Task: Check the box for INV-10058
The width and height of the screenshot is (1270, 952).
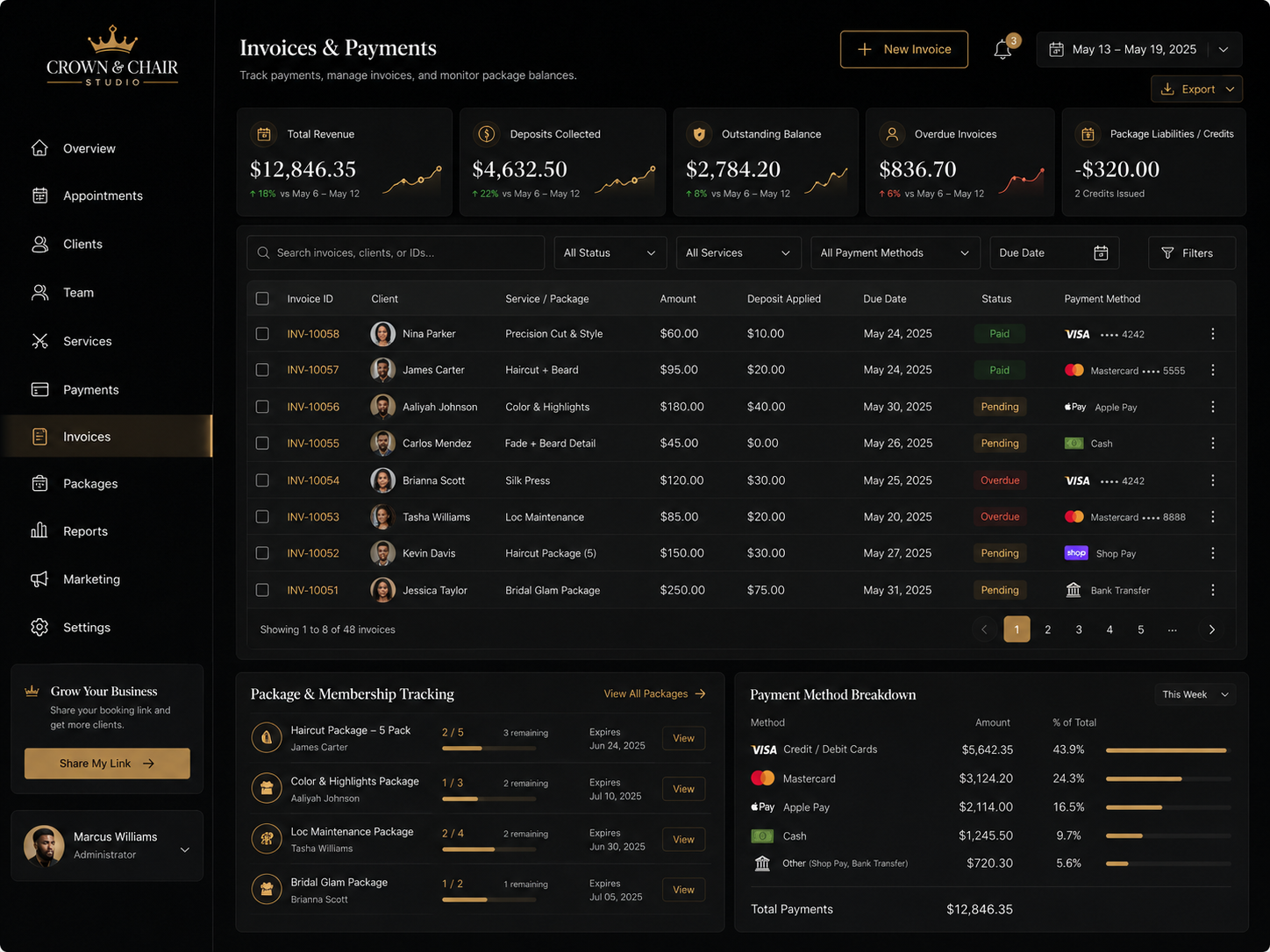Action: point(262,334)
